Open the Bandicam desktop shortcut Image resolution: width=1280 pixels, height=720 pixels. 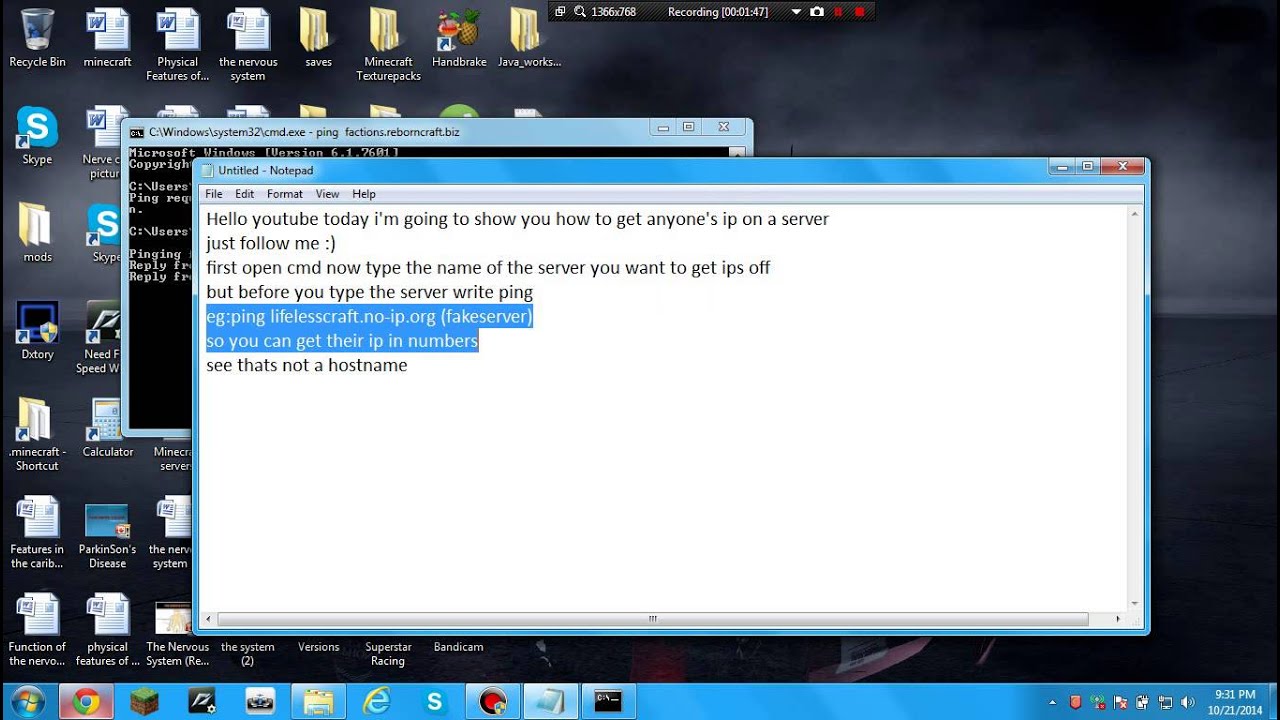pyautogui.click(x=459, y=647)
